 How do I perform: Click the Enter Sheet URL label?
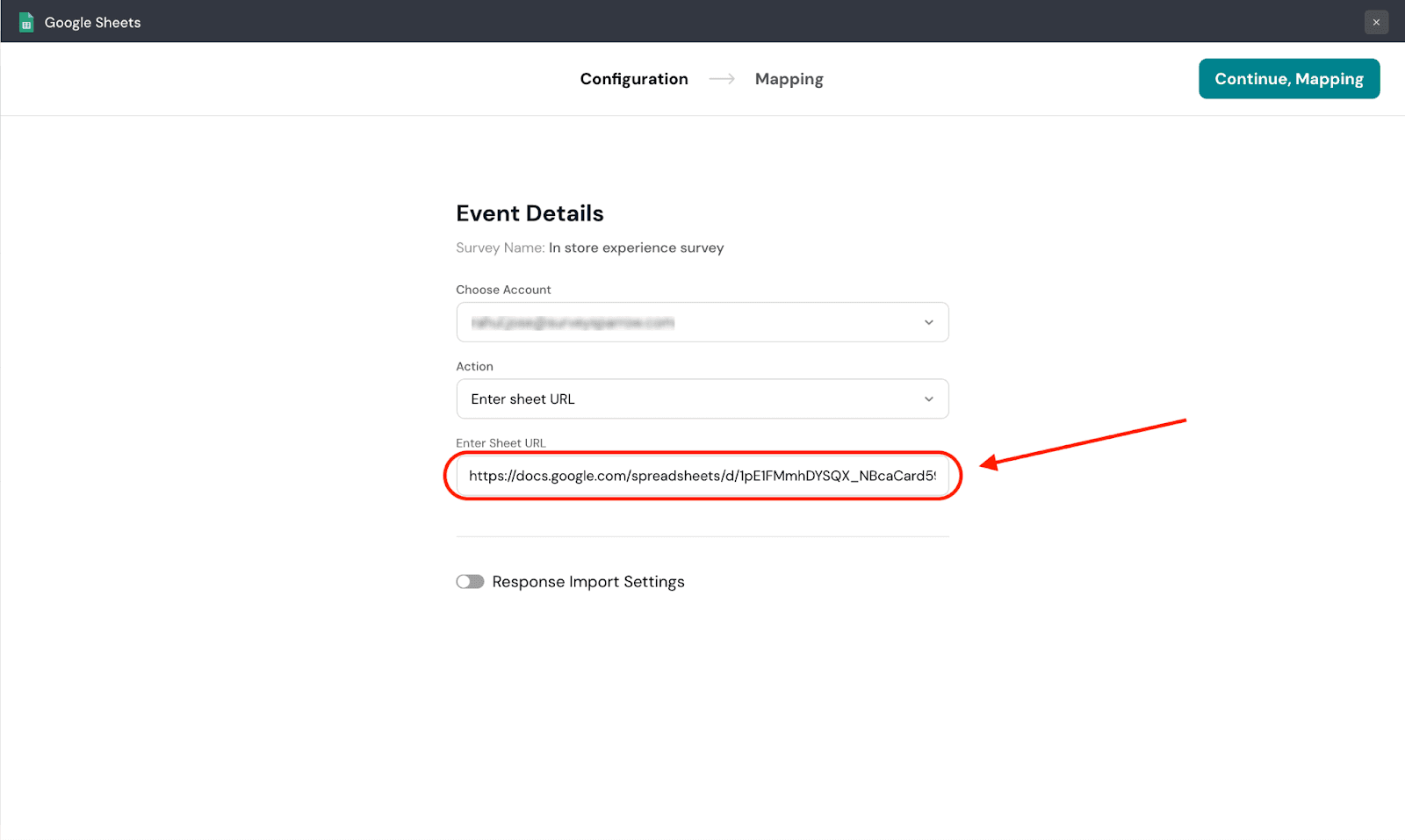[x=501, y=443]
